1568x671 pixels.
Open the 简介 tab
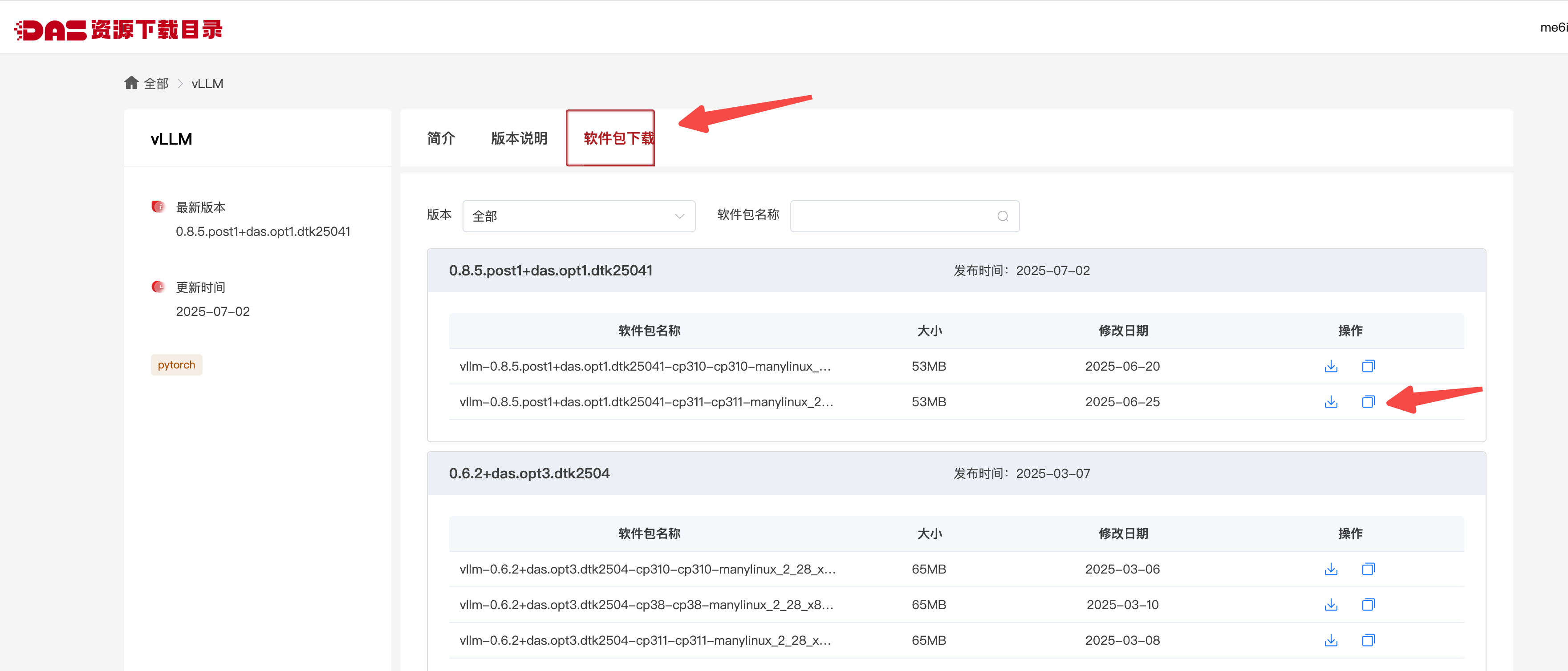pyautogui.click(x=441, y=138)
